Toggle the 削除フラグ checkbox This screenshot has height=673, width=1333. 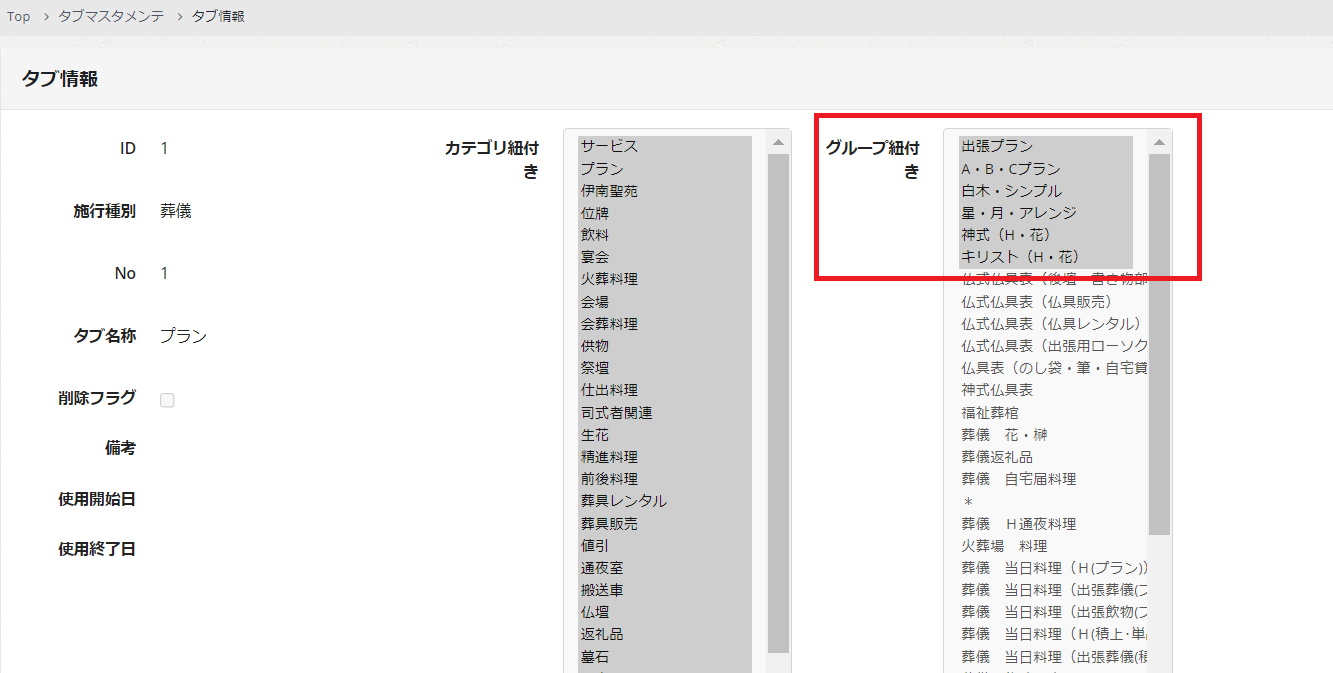(x=167, y=400)
